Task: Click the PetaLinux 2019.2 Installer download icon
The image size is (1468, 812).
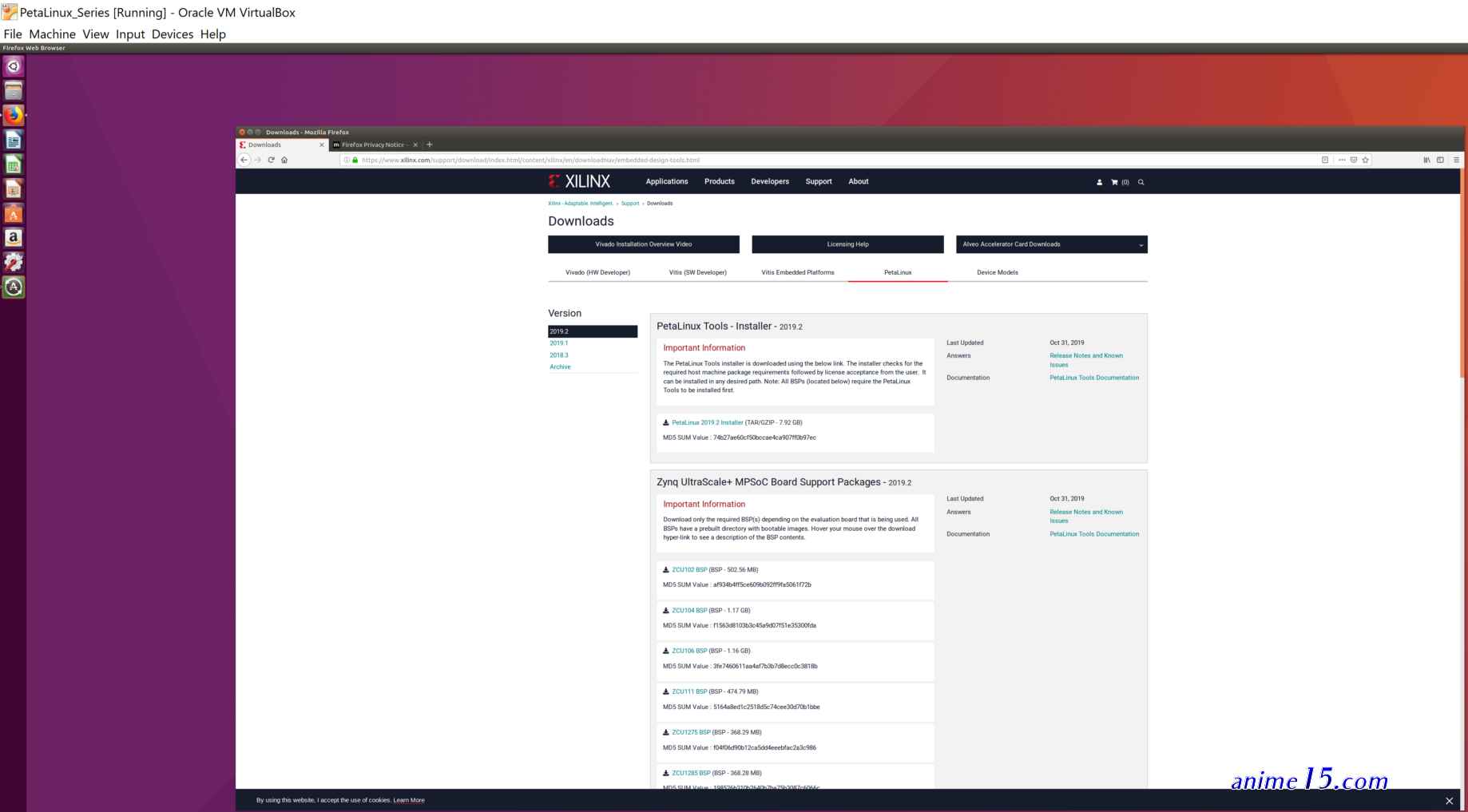Action: [x=666, y=422]
